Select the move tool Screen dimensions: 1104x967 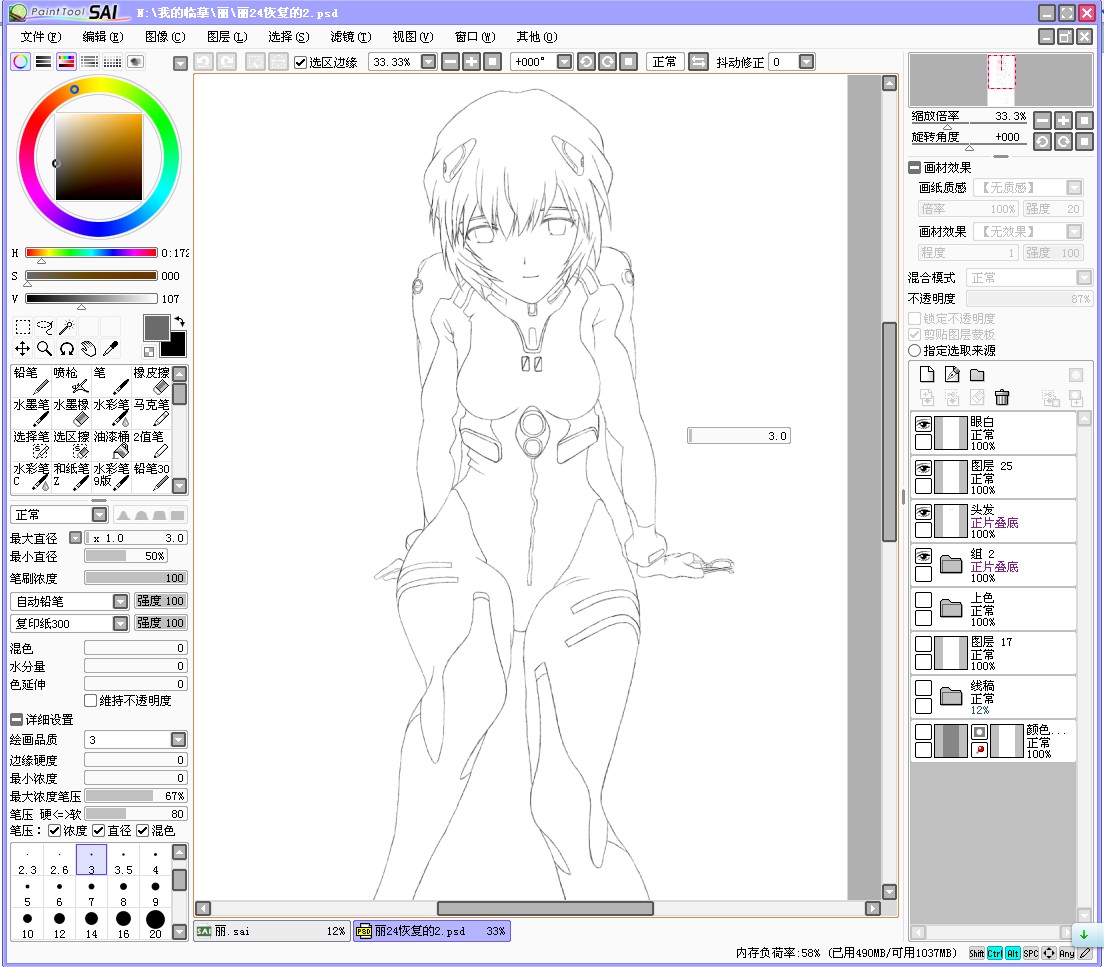click(x=23, y=349)
